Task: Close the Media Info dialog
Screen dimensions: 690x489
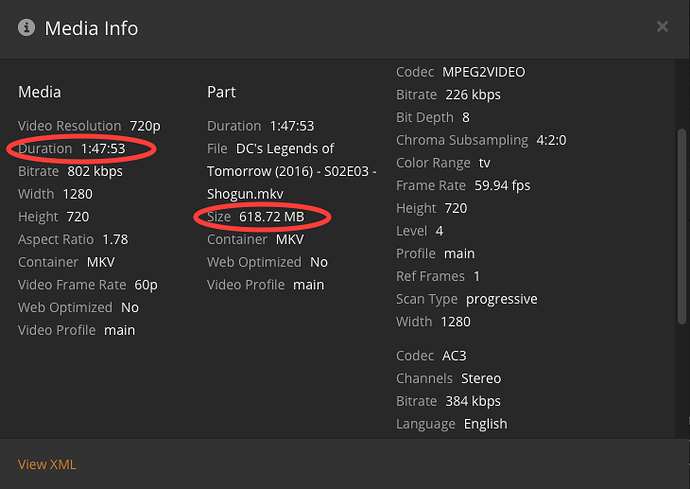Action: pyautogui.click(x=662, y=27)
